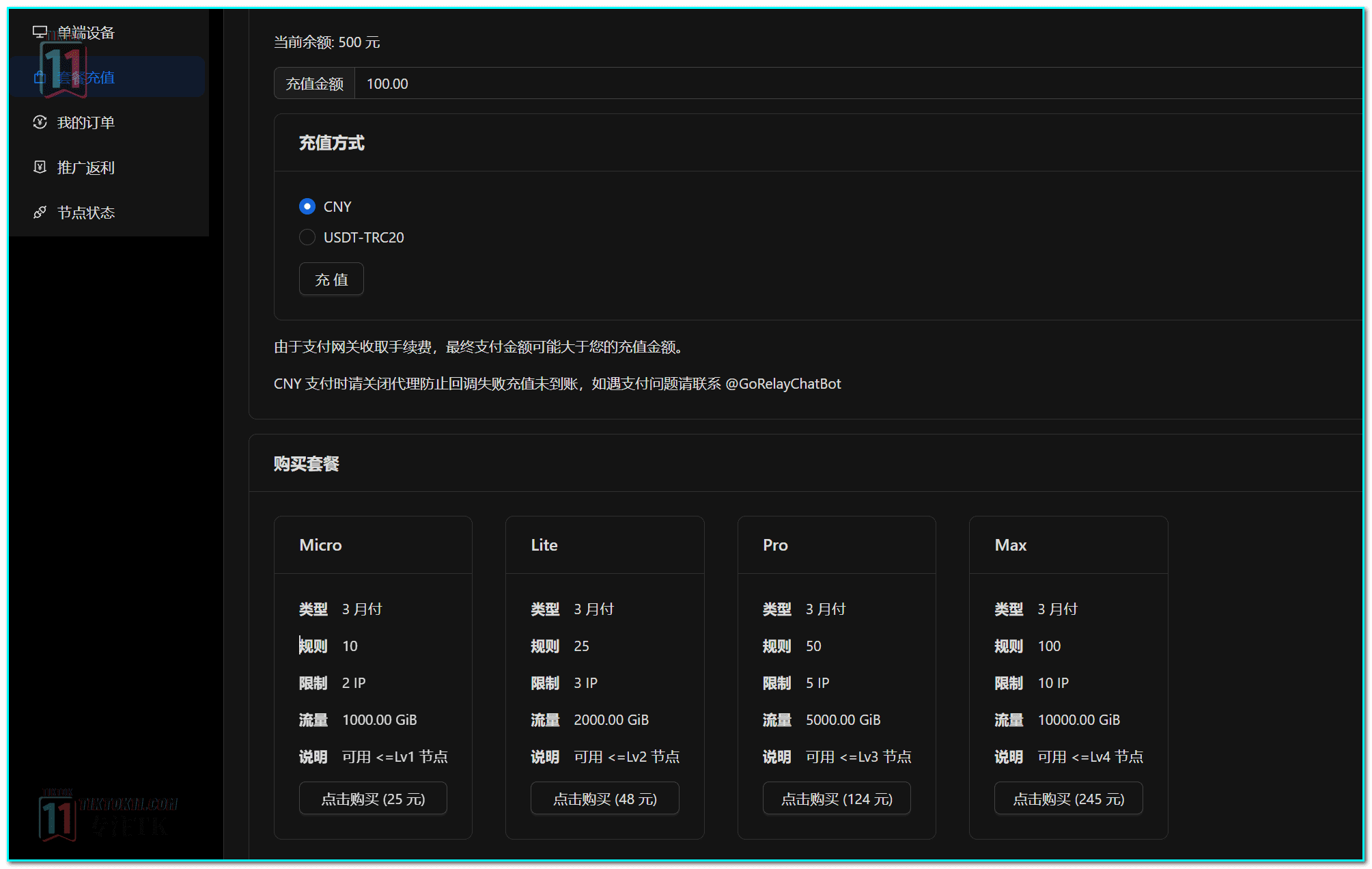Buy the Micro plan for 25 元
The height and width of the screenshot is (869, 1372).
(373, 799)
